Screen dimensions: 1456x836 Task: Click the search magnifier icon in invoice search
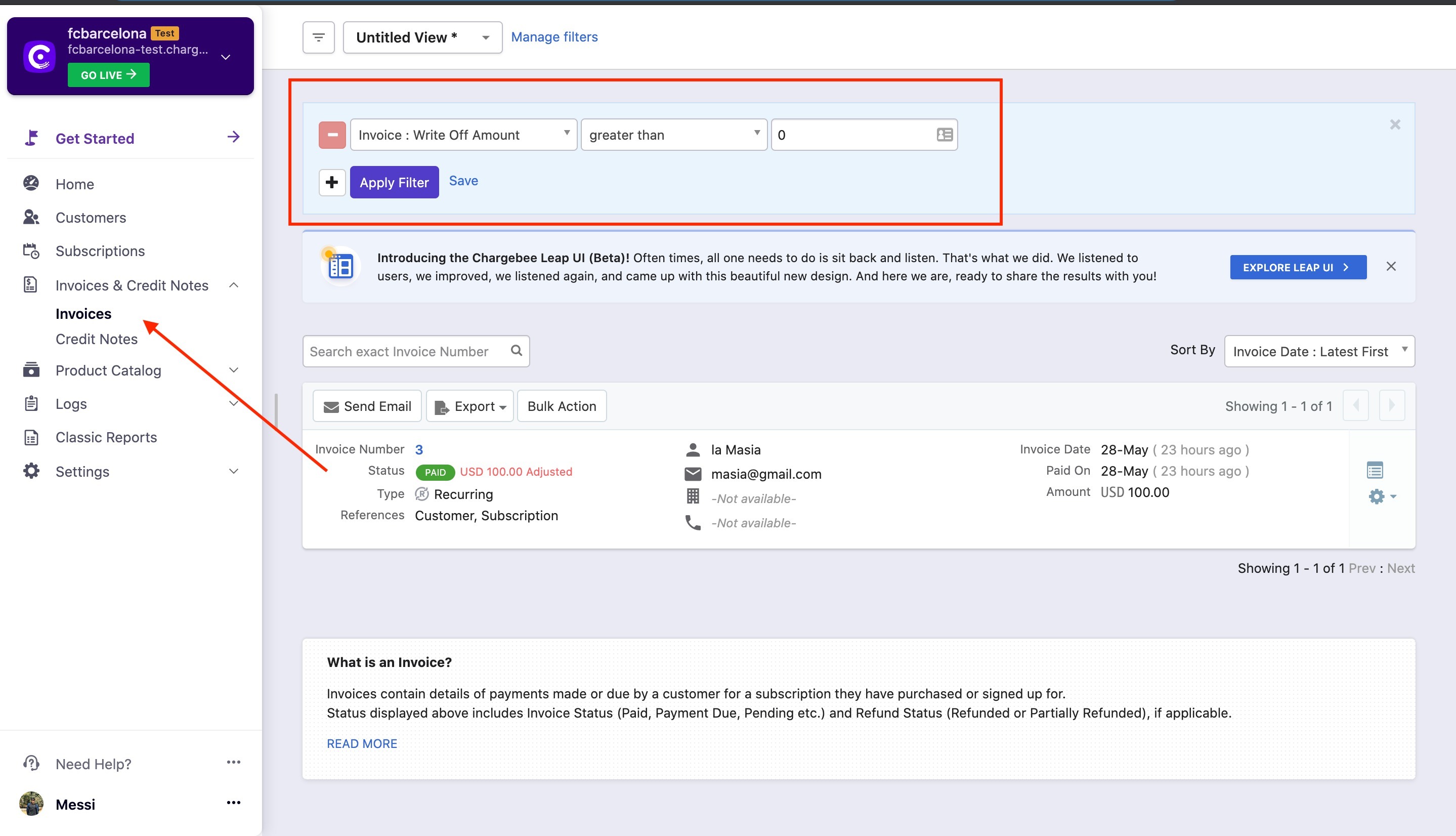[x=516, y=350]
